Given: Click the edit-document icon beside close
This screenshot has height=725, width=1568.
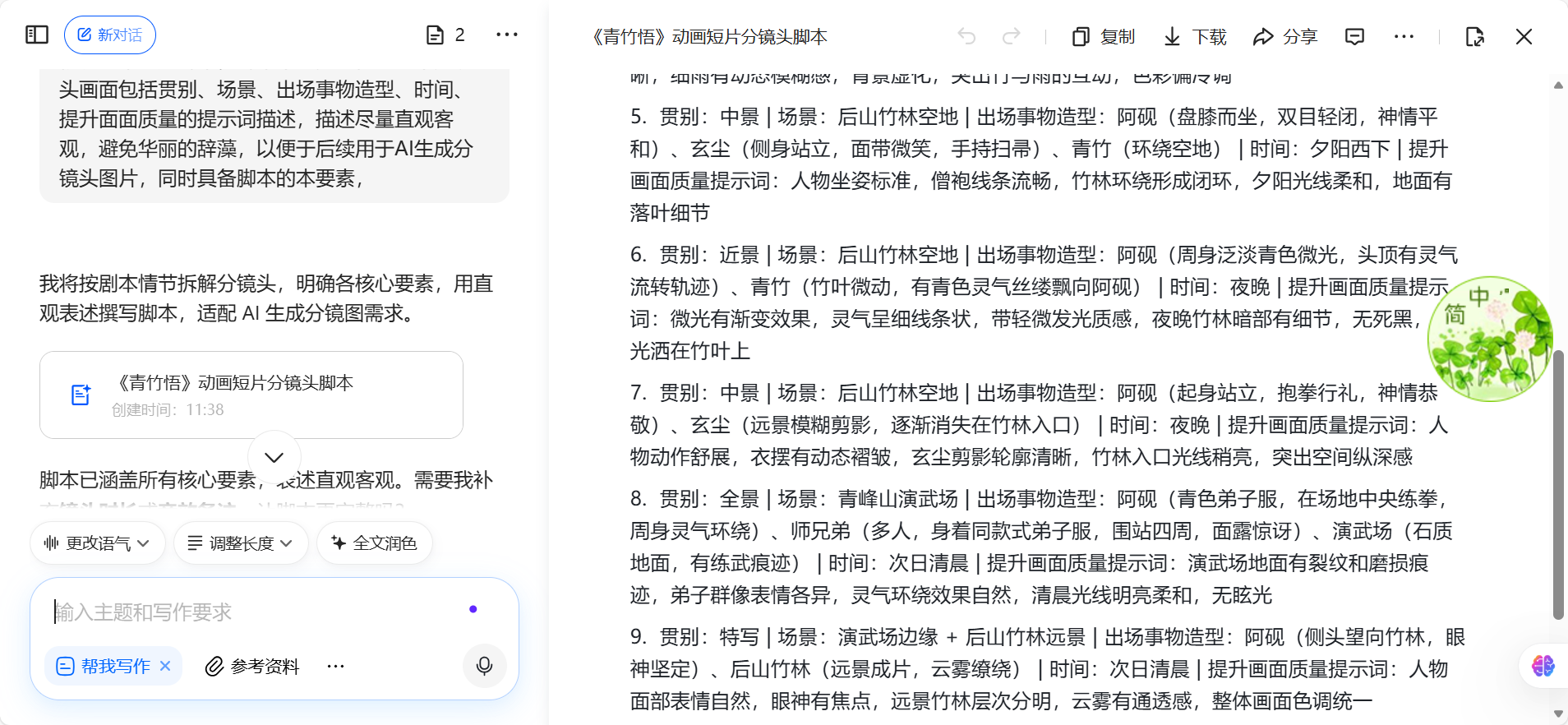Looking at the screenshot, I should coord(1475,36).
